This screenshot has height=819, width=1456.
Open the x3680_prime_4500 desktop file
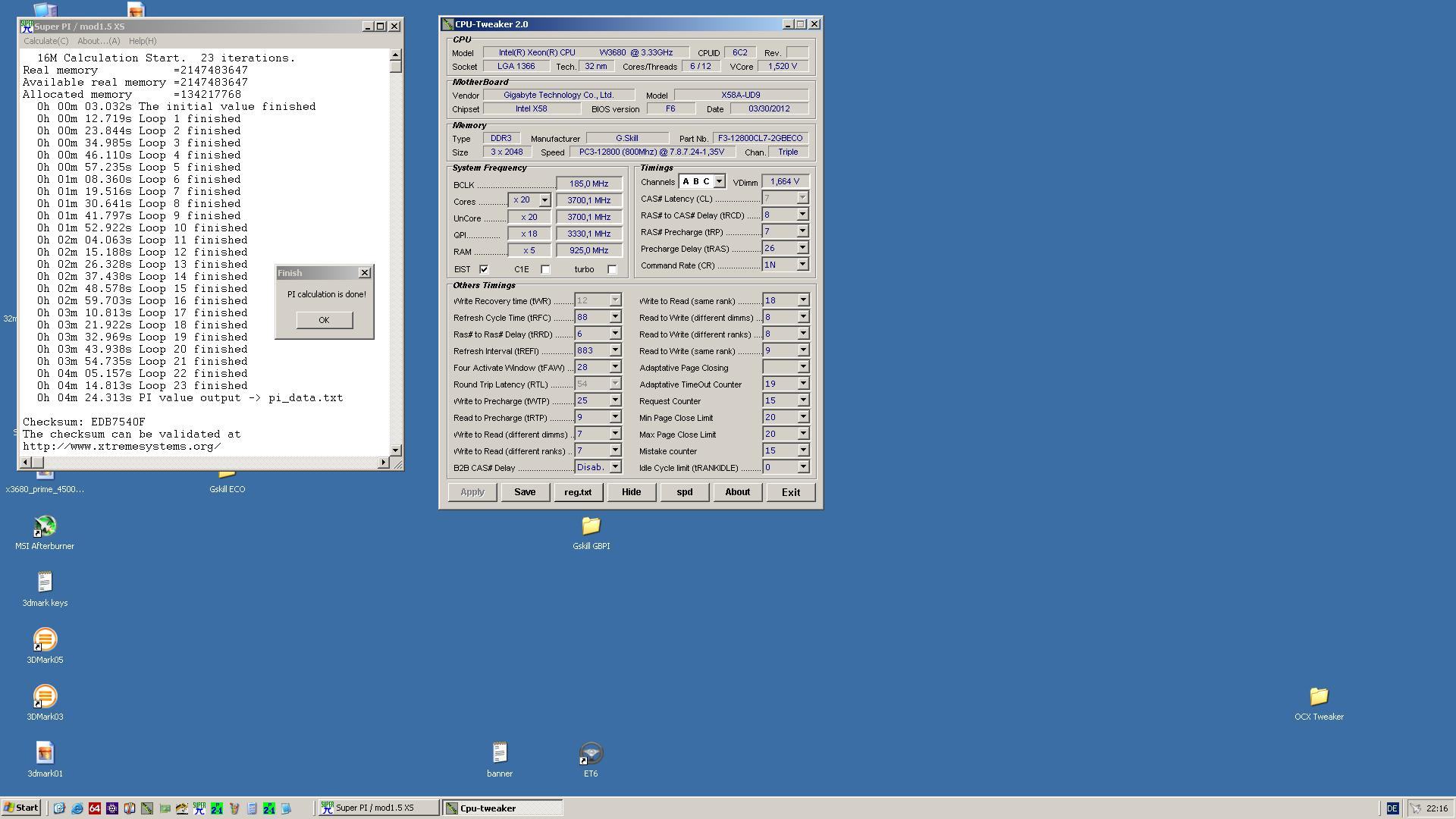(x=45, y=482)
